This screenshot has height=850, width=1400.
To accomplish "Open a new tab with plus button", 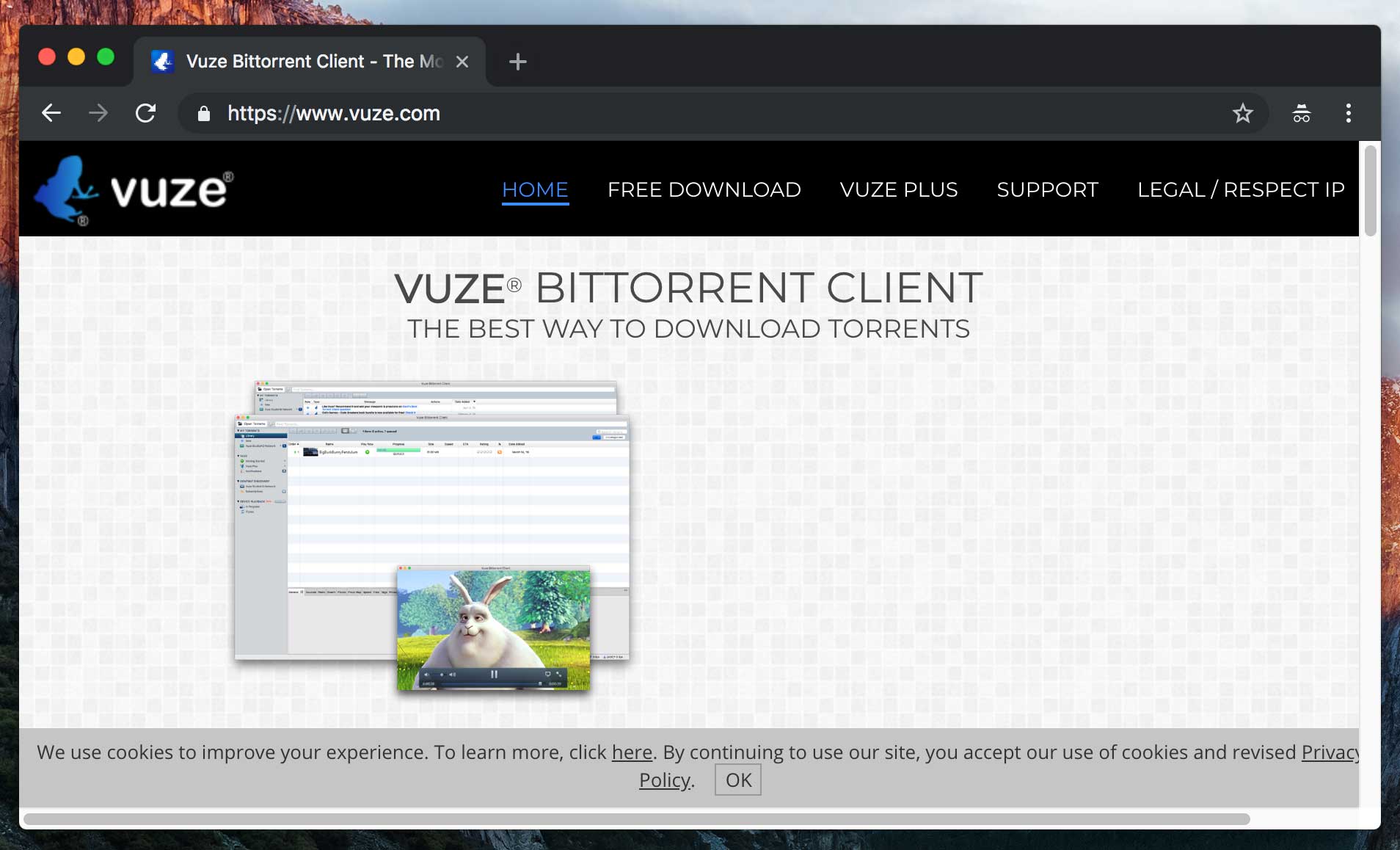I will 517,62.
